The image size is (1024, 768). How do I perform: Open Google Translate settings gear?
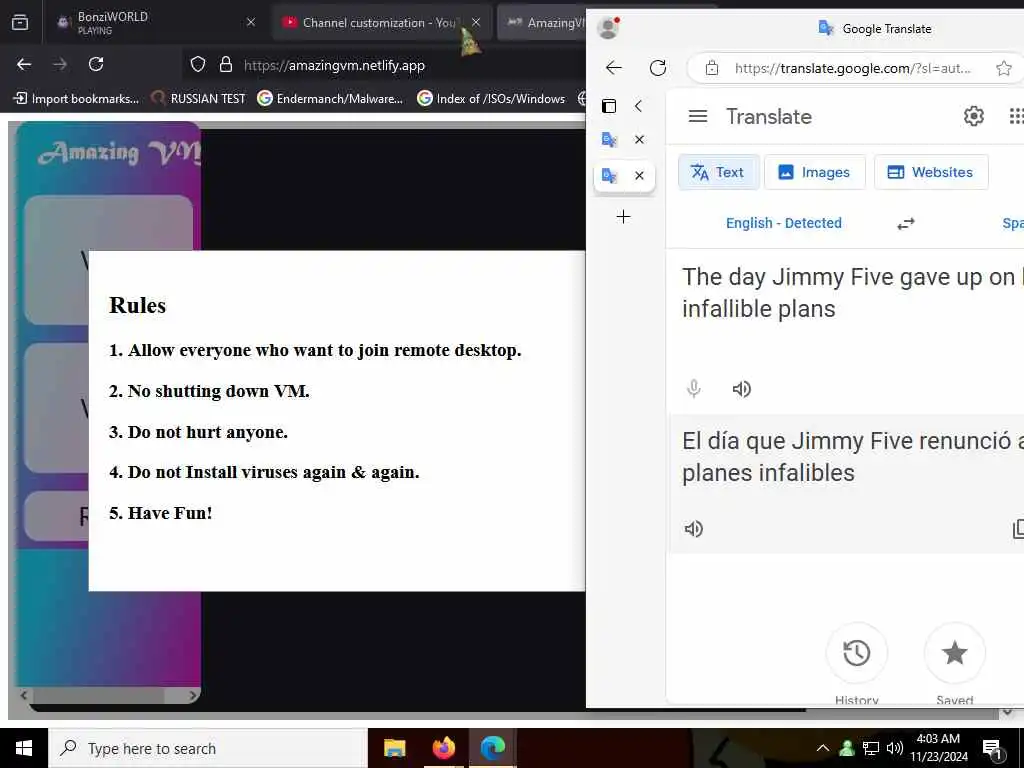(x=974, y=116)
